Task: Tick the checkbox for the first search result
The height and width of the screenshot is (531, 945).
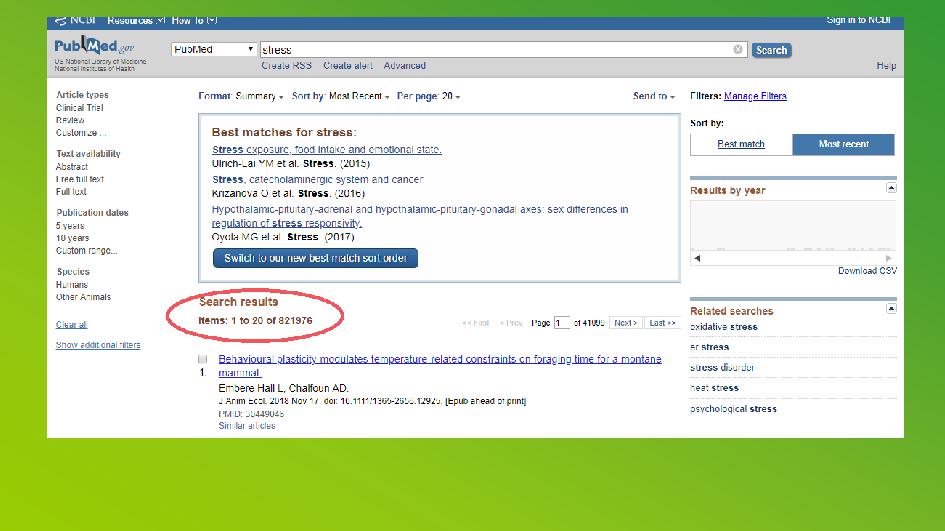Action: tap(202, 359)
